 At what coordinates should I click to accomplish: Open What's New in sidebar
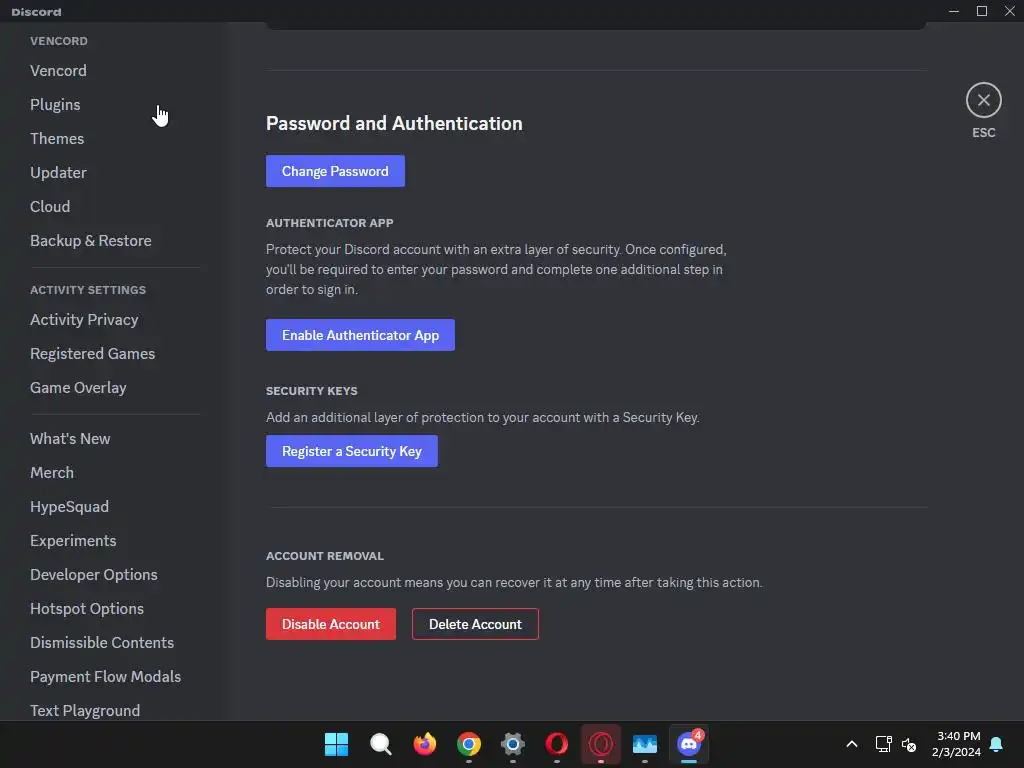[70, 438]
